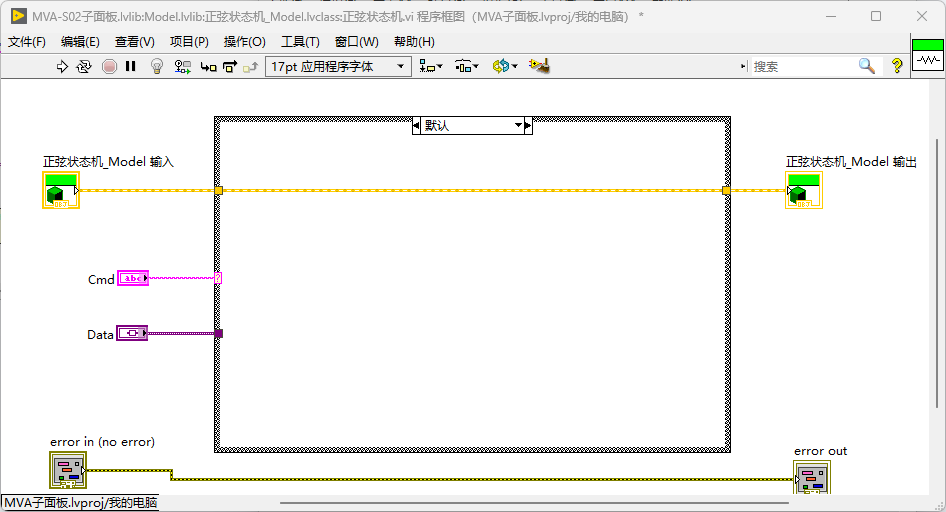The width and height of the screenshot is (946, 512).
Task: Toggle Retain Wire Values button
Action: pos(182,66)
